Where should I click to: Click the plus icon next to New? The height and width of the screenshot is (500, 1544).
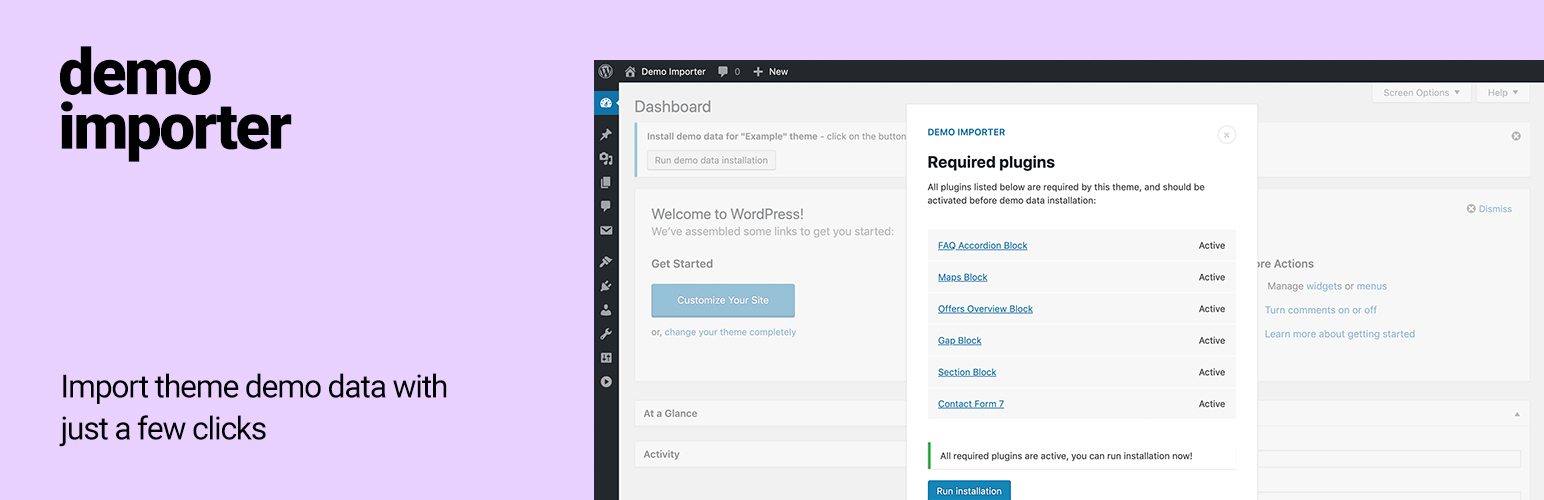tap(758, 72)
